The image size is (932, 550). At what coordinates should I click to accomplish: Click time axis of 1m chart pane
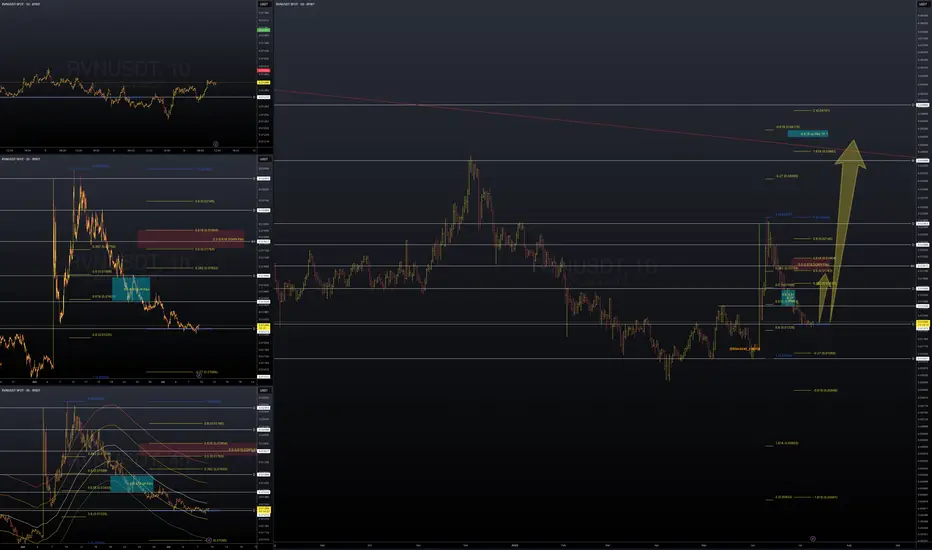click(128, 150)
